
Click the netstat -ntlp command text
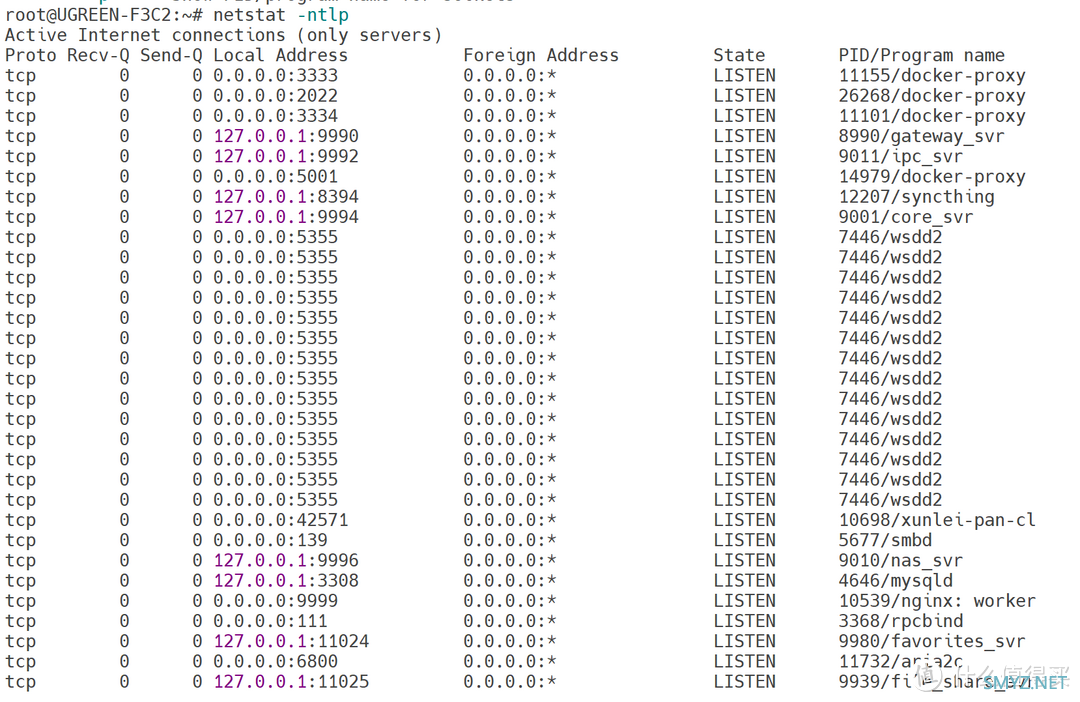pyautogui.click(x=280, y=15)
